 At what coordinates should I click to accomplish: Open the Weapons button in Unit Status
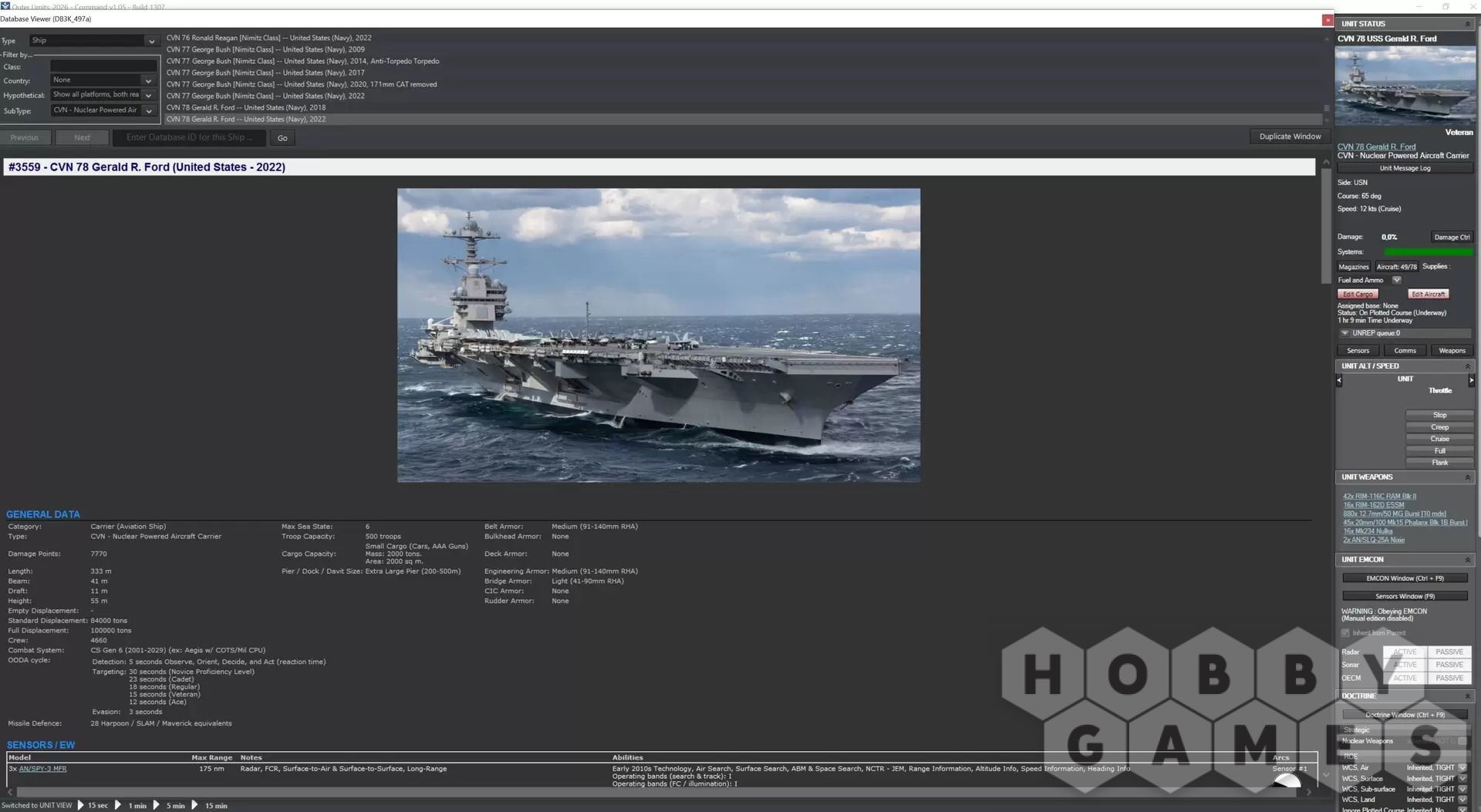pos(1452,351)
